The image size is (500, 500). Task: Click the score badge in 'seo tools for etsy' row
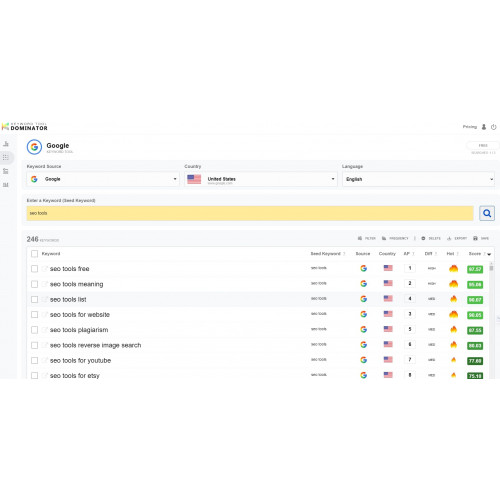[475, 376]
